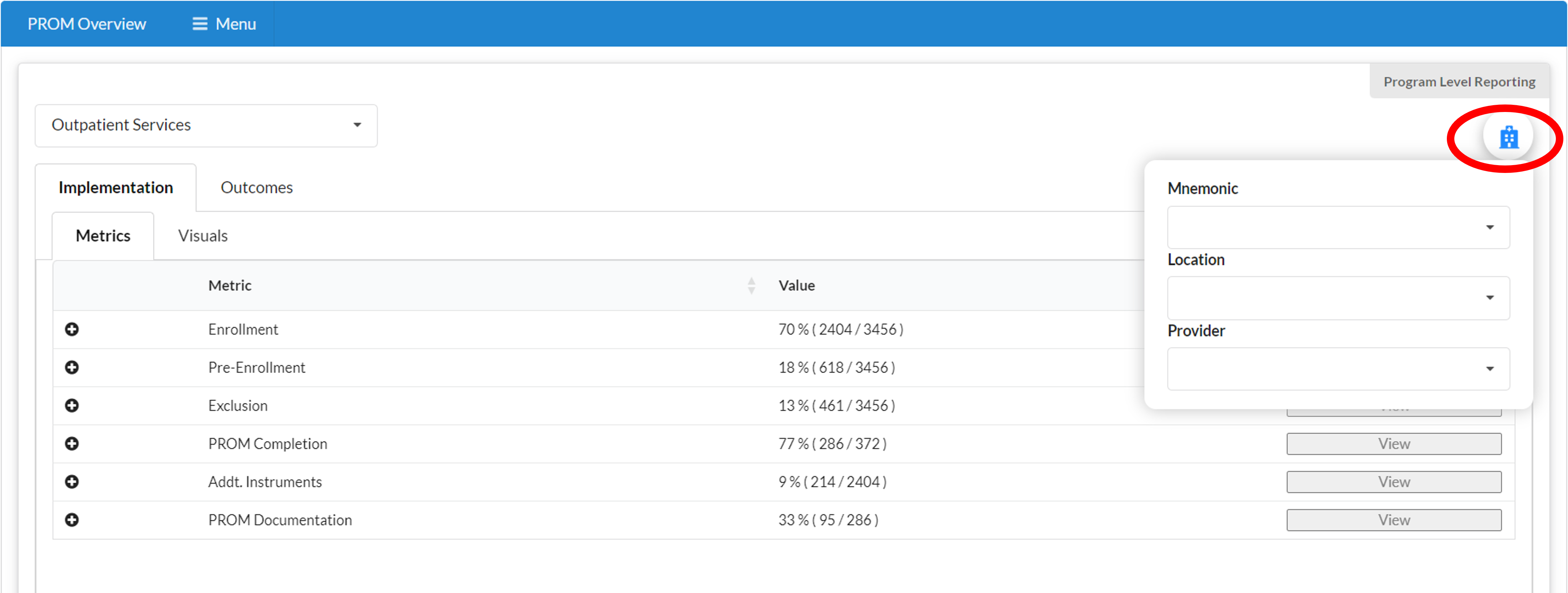
Task: Click the Metric column header
Action: click(x=229, y=286)
